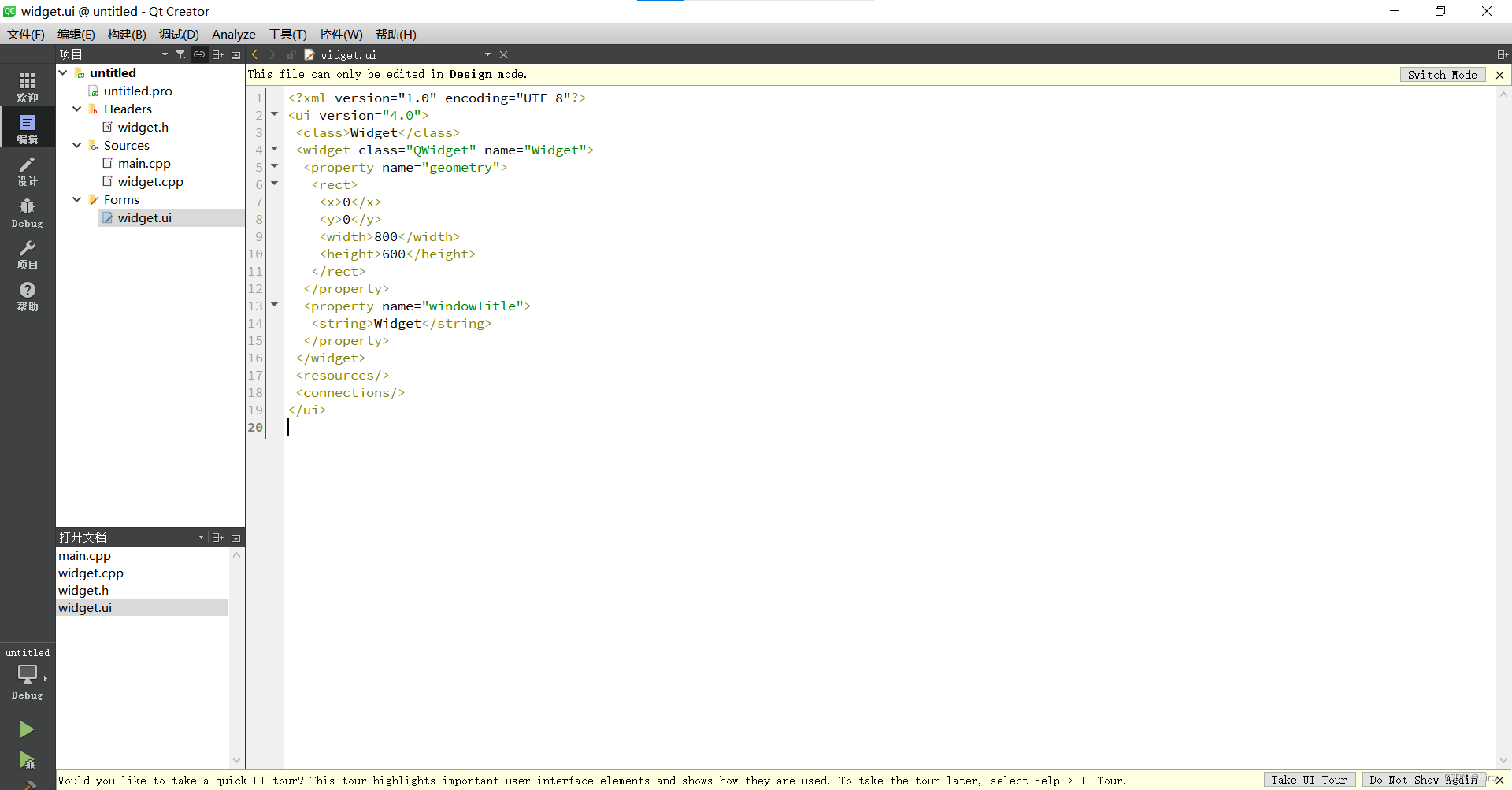Collapse the untitled project node
1512x790 pixels.
click(x=63, y=72)
